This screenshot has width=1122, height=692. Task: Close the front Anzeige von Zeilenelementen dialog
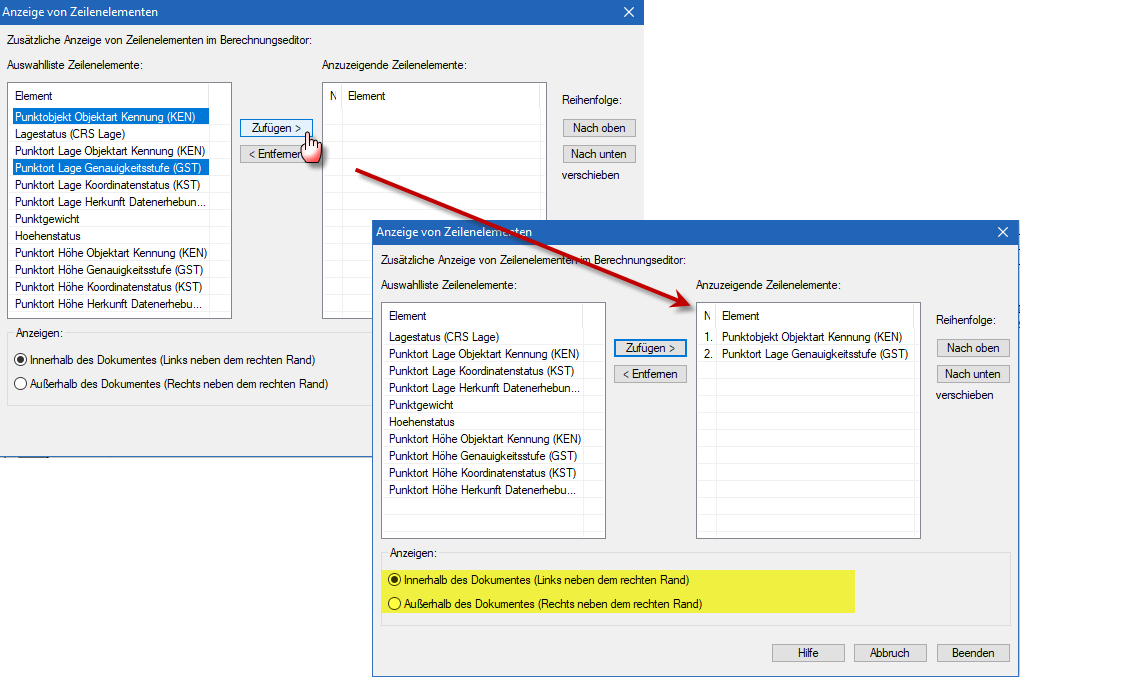click(1002, 232)
